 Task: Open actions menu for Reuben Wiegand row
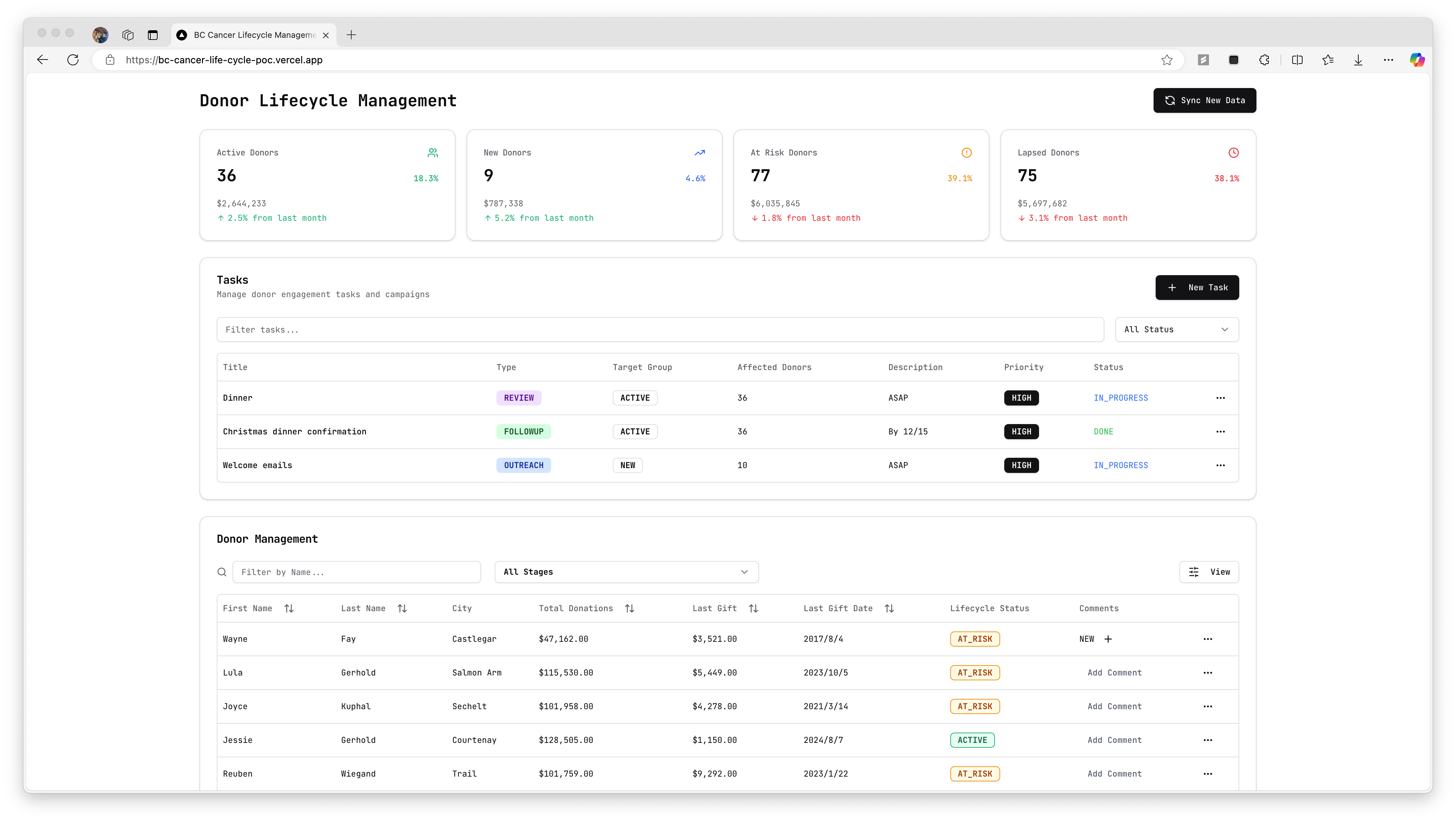[x=1208, y=774]
